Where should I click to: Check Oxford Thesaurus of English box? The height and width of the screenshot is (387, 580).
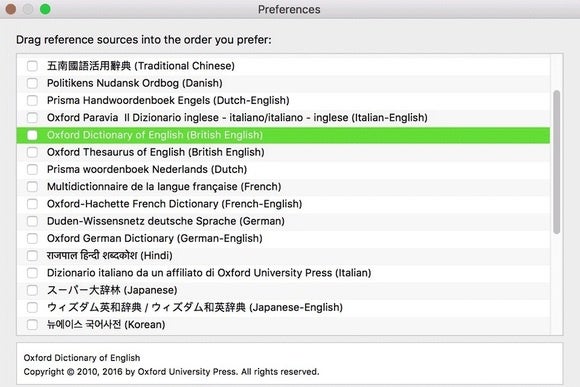click(x=32, y=152)
